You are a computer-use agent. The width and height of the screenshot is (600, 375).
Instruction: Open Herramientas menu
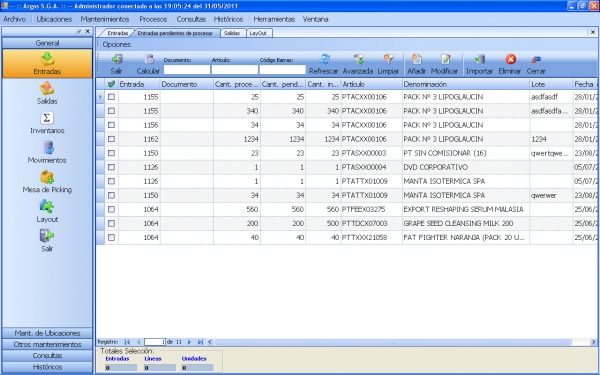pos(274,19)
